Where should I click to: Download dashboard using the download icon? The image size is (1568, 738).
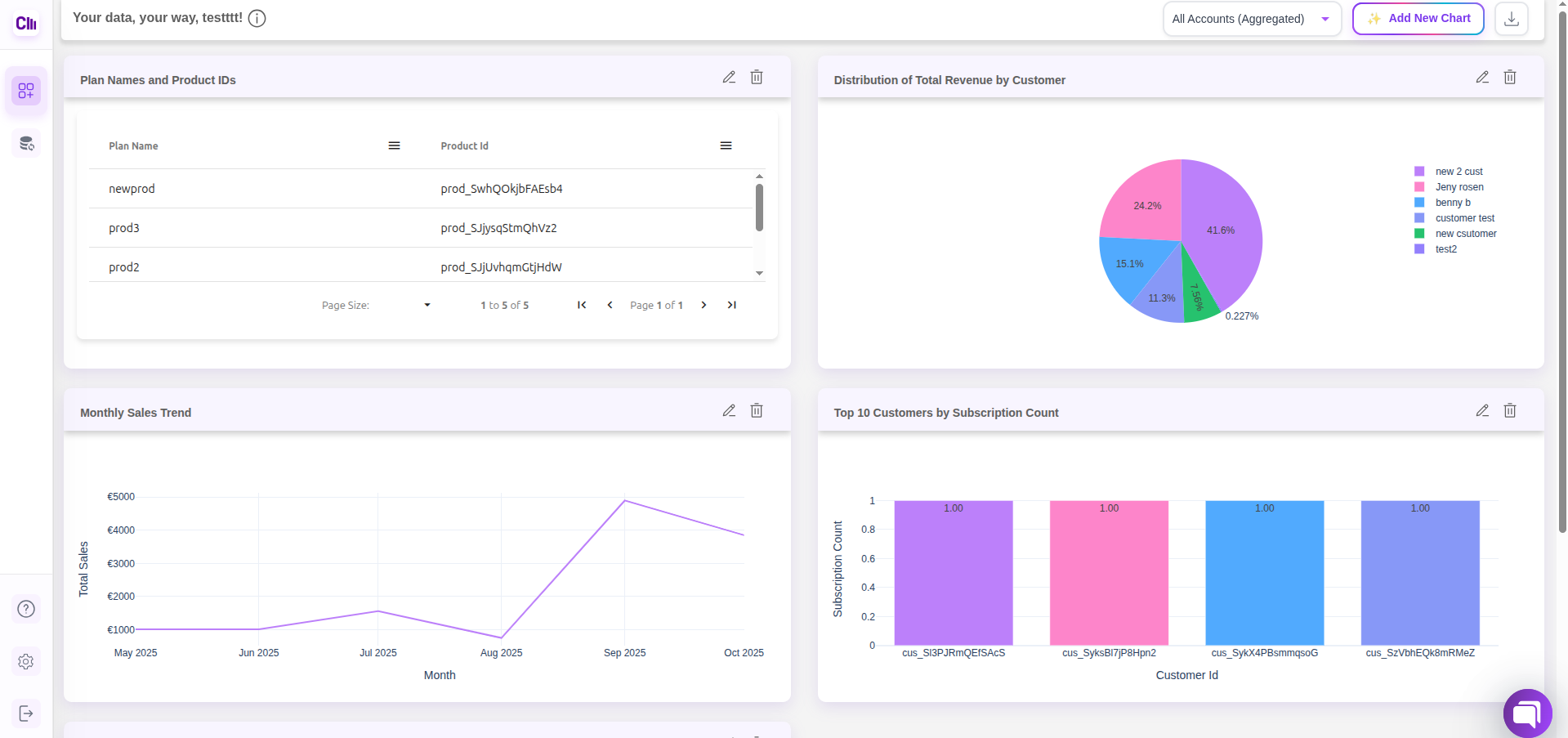pos(1511,19)
